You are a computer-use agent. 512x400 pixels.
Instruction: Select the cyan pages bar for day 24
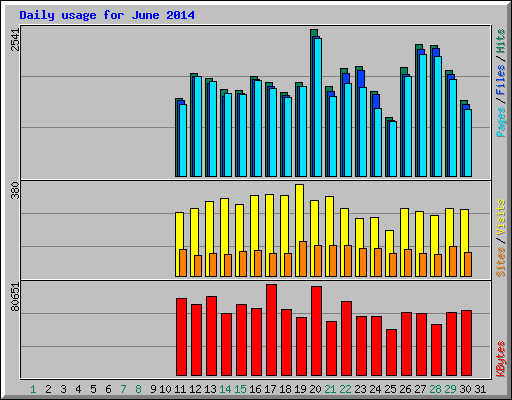coord(378,143)
